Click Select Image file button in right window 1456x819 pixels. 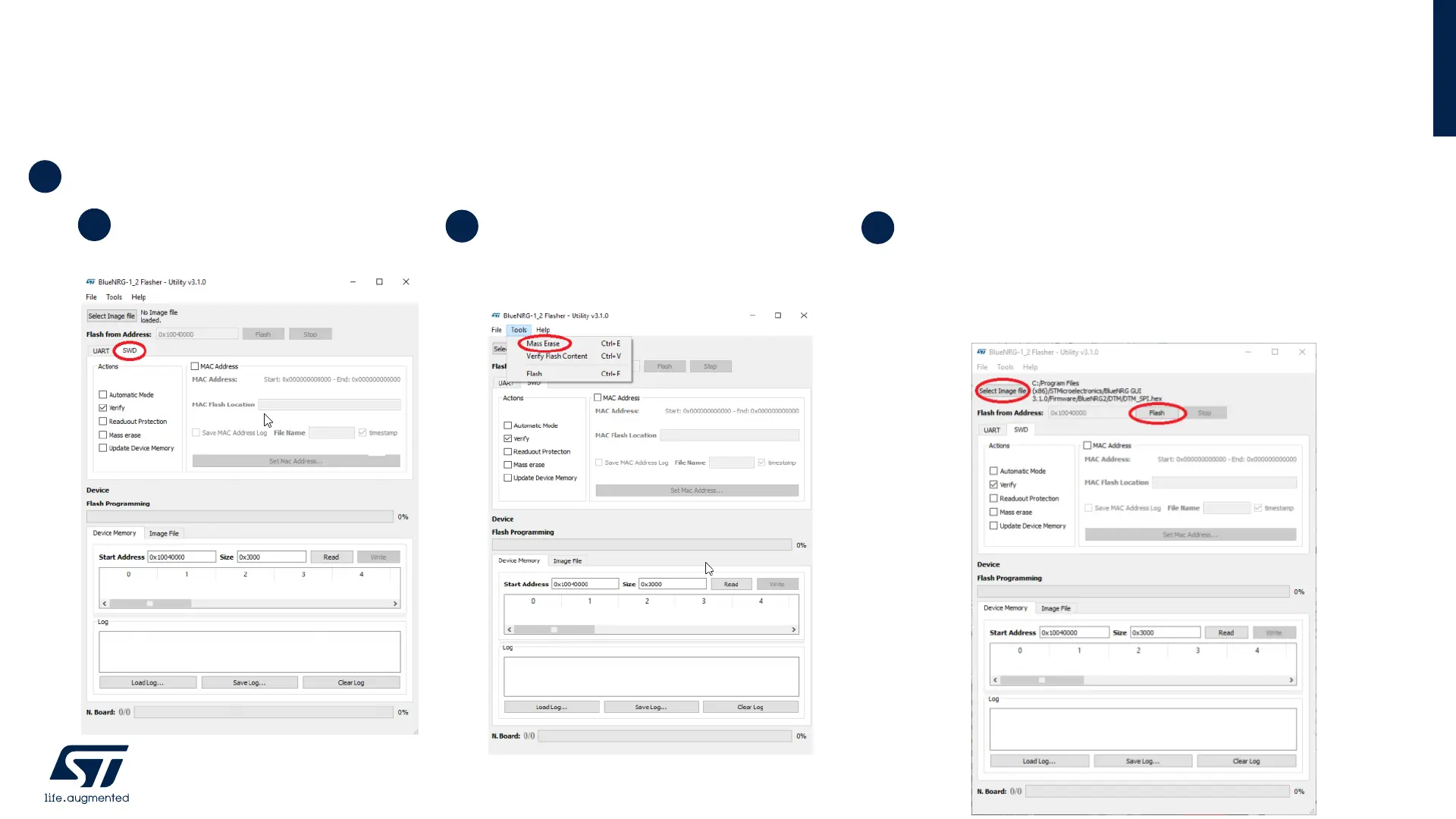click(x=1002, y=391)
